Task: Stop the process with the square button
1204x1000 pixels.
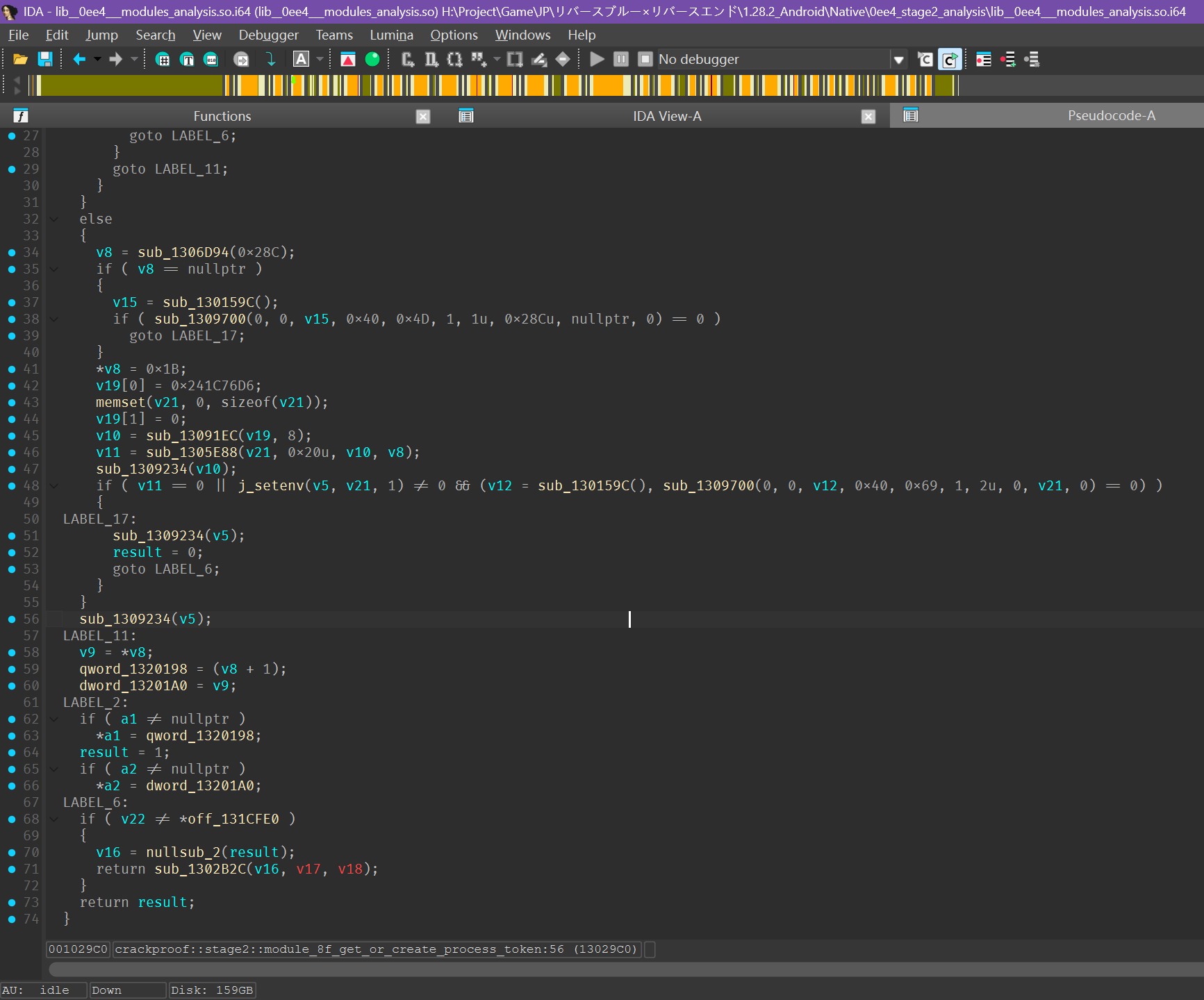Action: tap(645, 60)
